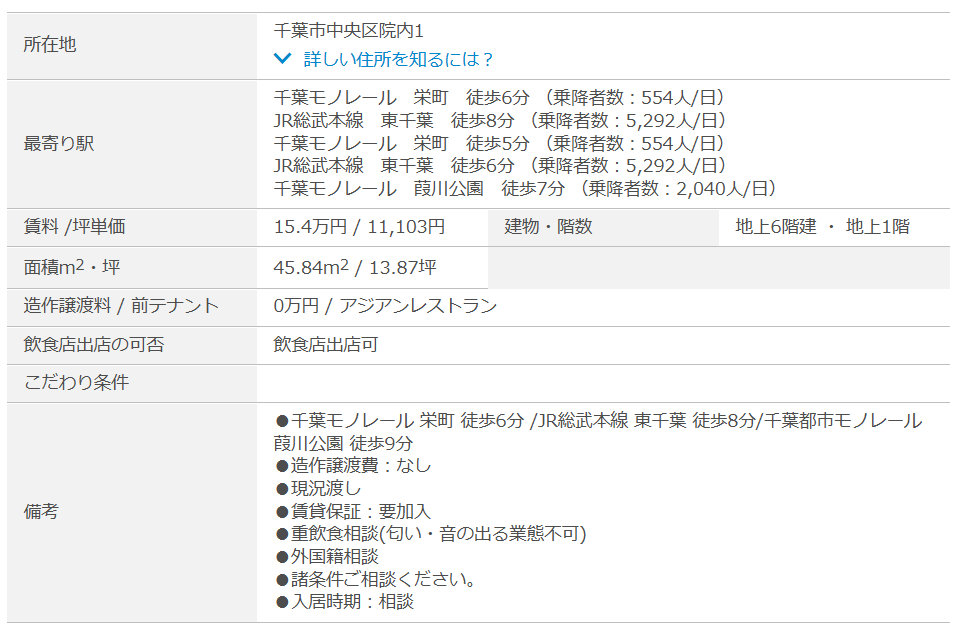Click the 所在地 header cell

point(50,45)
